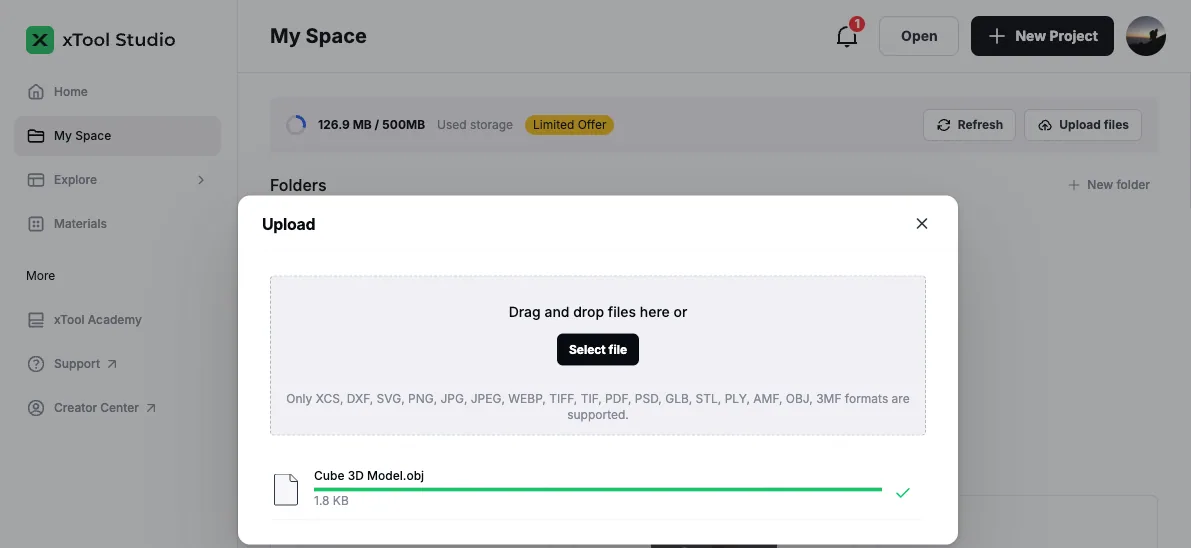This screenshot has height=548, width=1191.
Task: Open the user profile avatar
Action: click(x=1145, y=36)
